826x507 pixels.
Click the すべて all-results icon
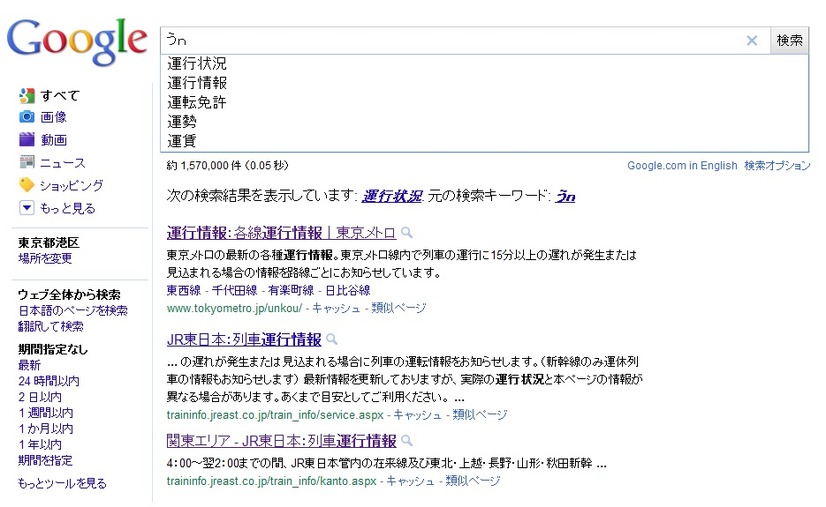[27, 95]
